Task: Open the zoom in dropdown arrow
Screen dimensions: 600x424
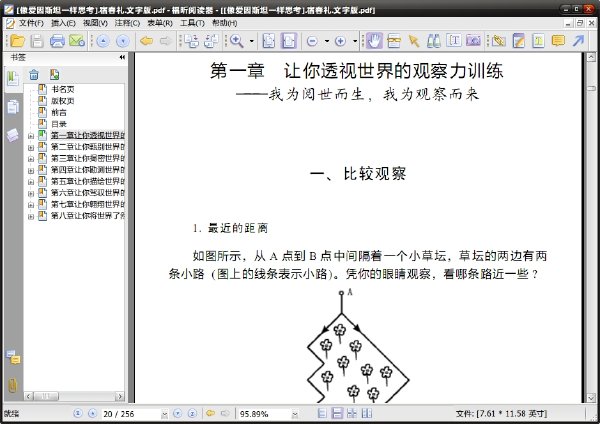Action: point(355,41)
